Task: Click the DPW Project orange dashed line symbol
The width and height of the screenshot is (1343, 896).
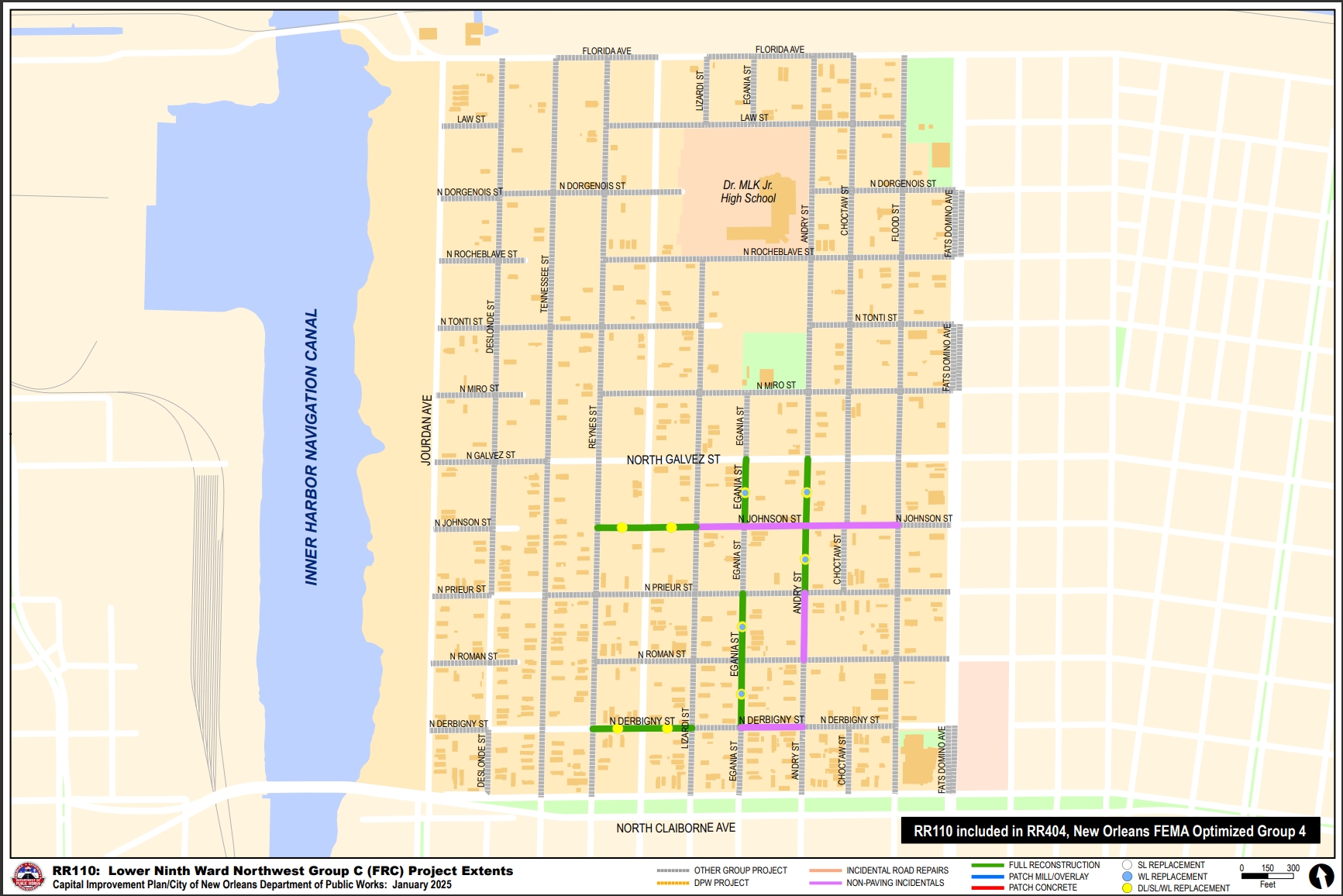Action: click(x=672, y=883)
